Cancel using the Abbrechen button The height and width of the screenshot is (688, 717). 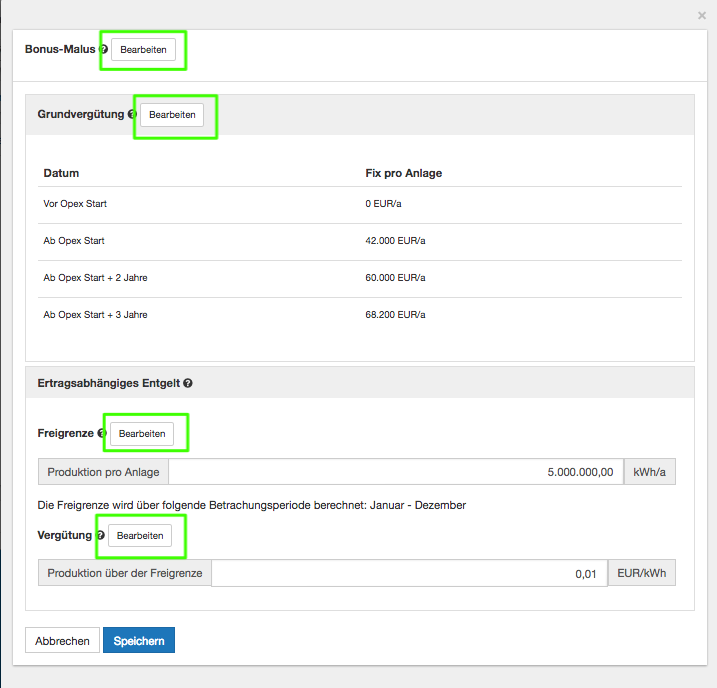[x=62, y=641]
